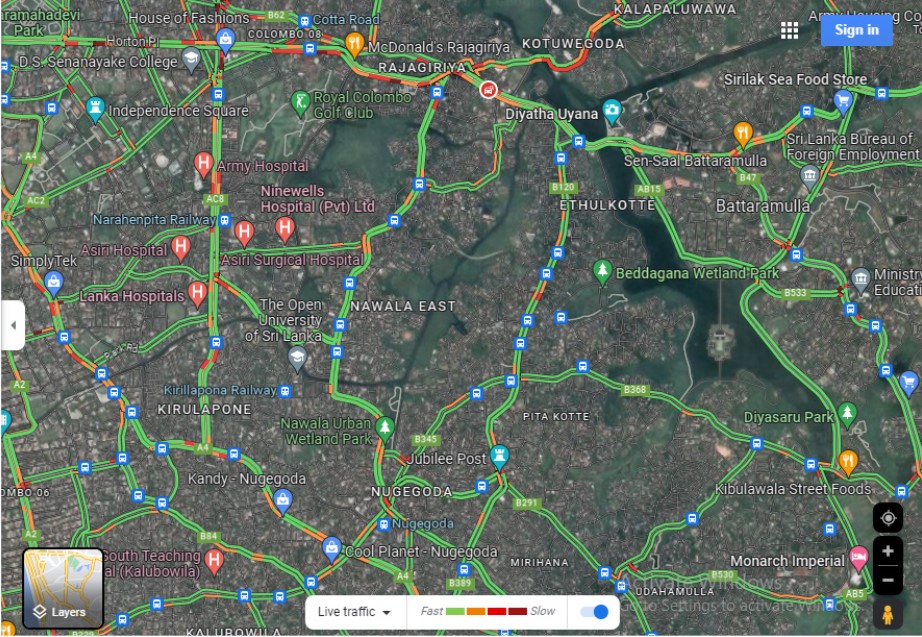Screen dimensions: 922x637
Task: Expand the collapsed side panel arrow
Action: pyautogui.click(x=12, y=325)
